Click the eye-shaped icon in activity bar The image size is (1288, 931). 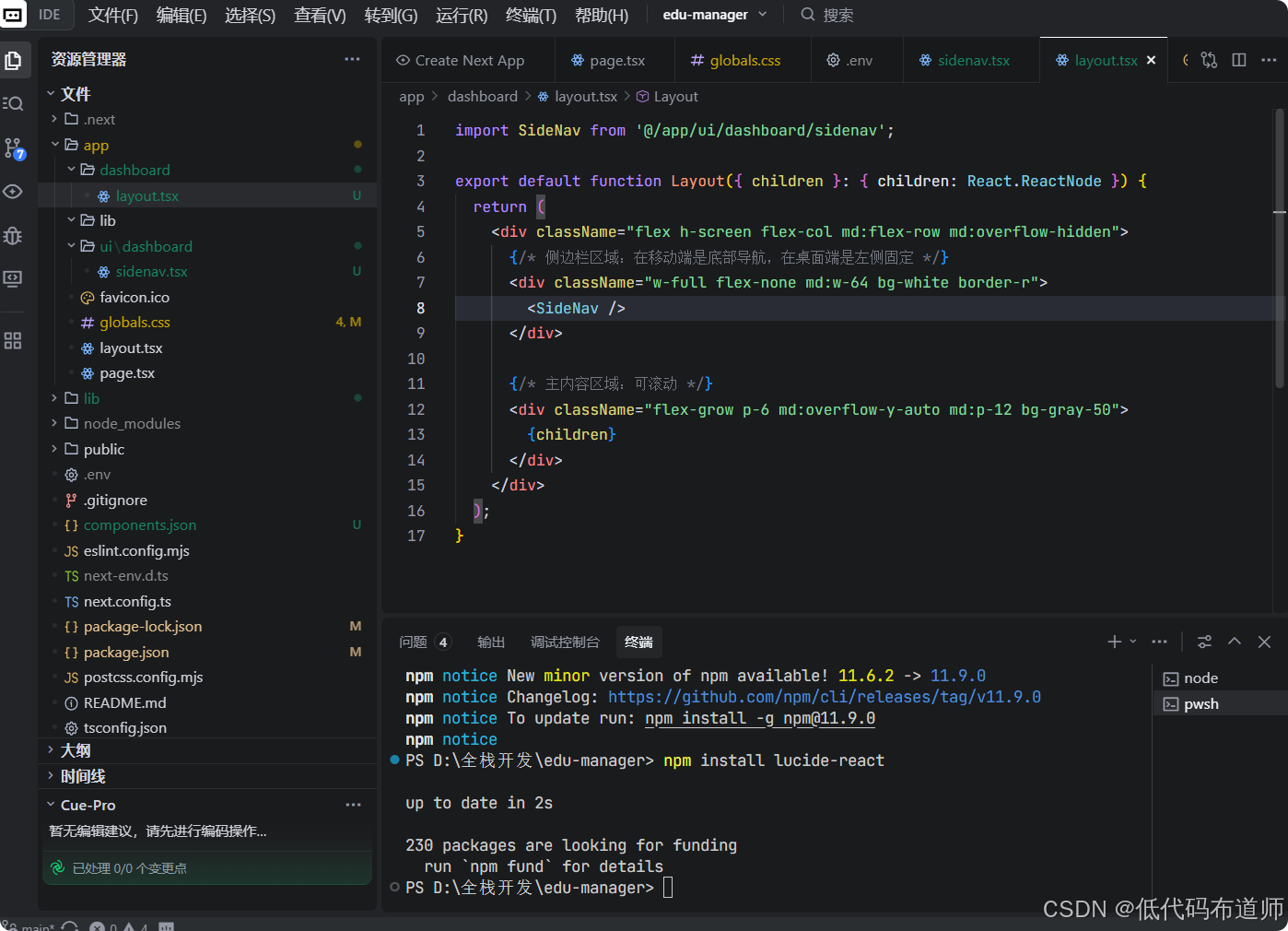click(x=13, y=192)
